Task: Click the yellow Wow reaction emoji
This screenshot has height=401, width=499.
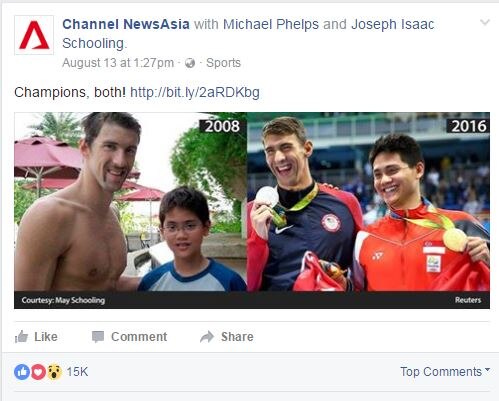Action: pyautogui.click(x=54, y=372)
